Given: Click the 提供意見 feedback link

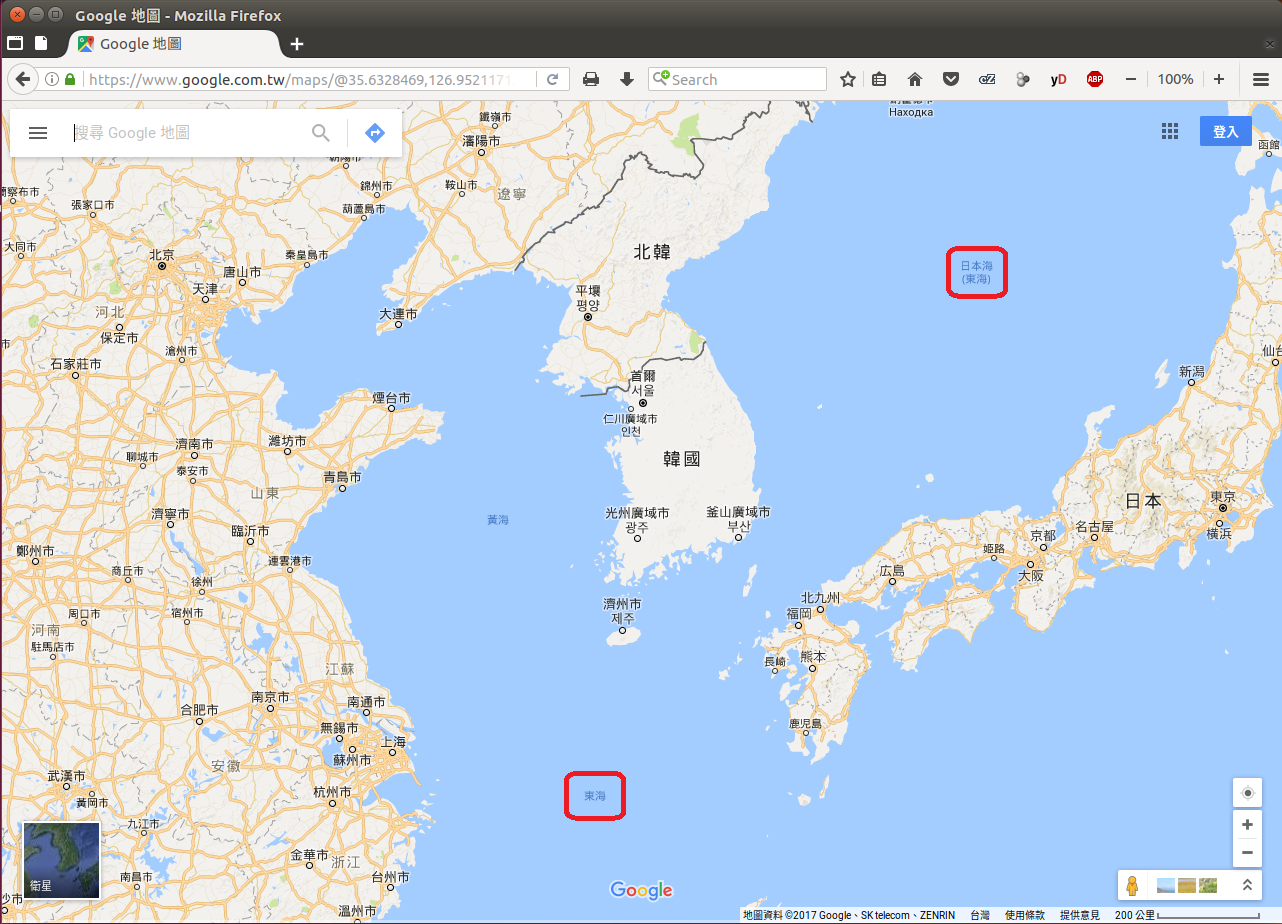Looking at the screenshot, I should tap(1079, 915).
